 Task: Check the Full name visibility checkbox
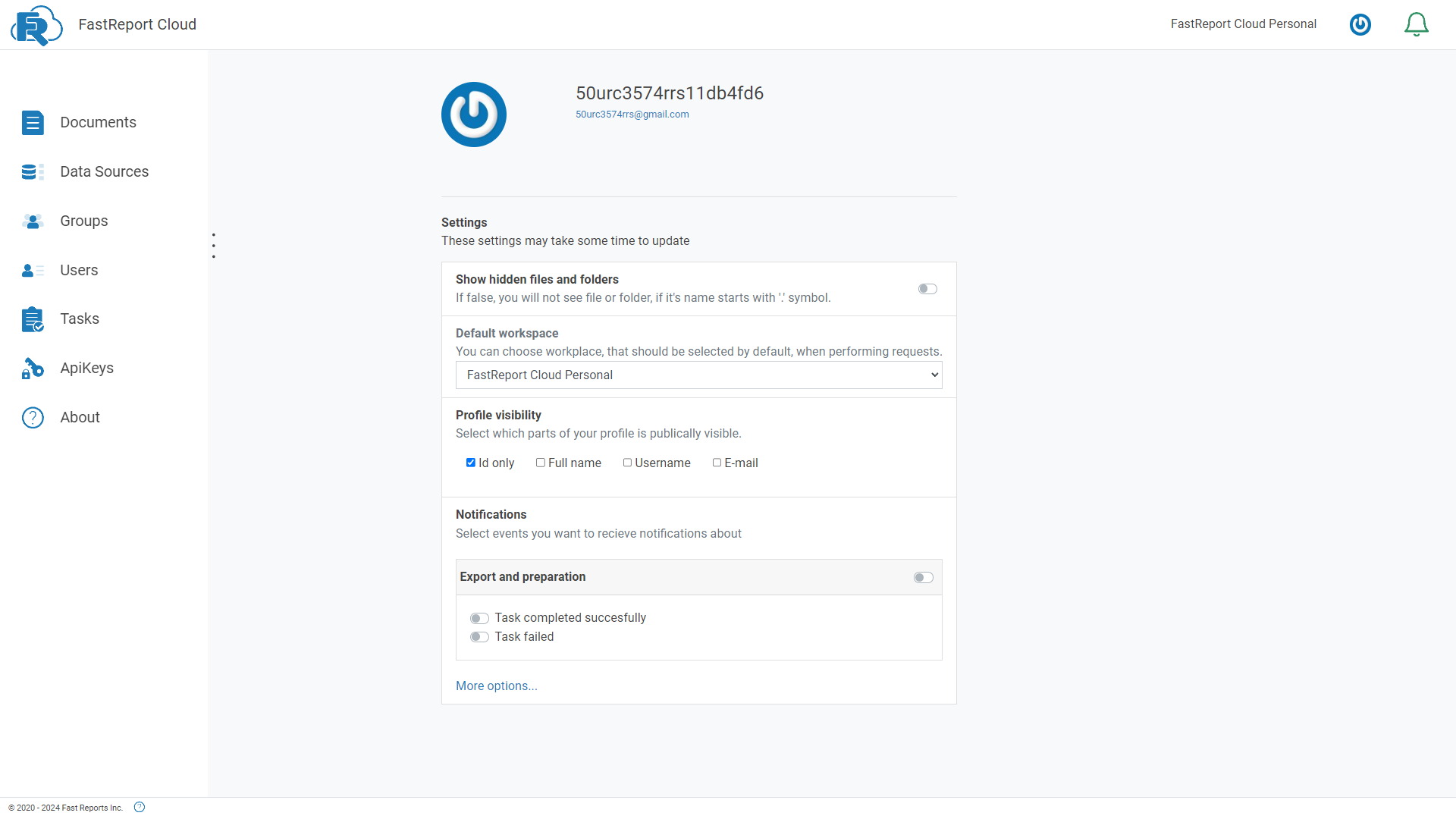541,463
